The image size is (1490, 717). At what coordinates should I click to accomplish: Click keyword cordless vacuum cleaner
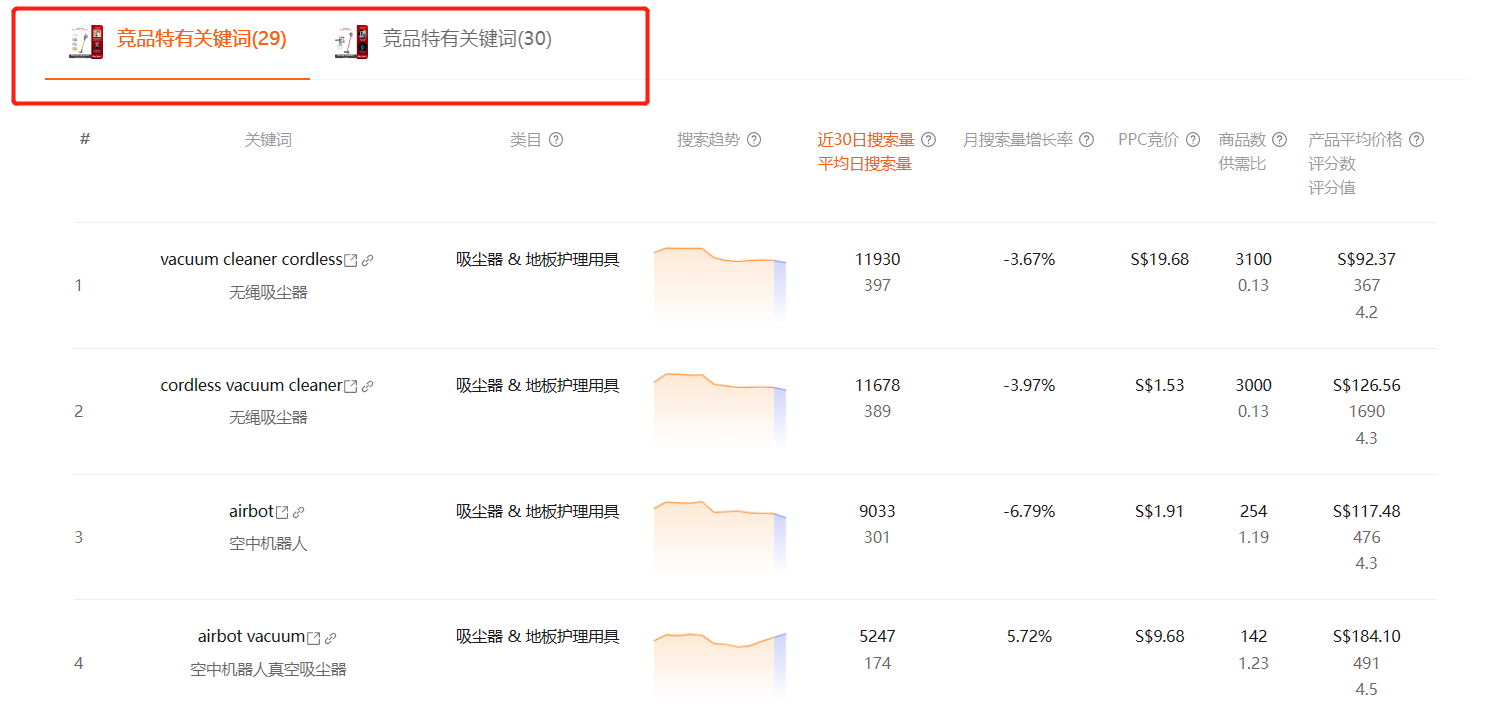(x=251, y=385)
